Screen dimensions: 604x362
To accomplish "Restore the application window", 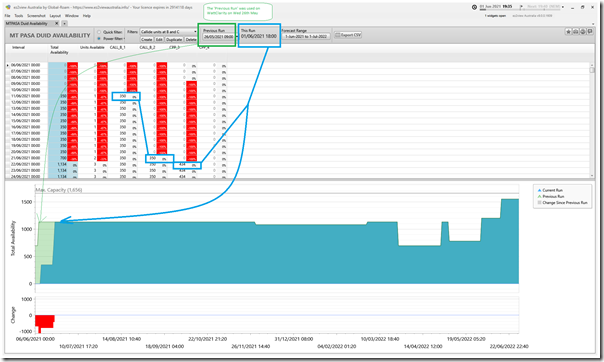I will (582, 7).
